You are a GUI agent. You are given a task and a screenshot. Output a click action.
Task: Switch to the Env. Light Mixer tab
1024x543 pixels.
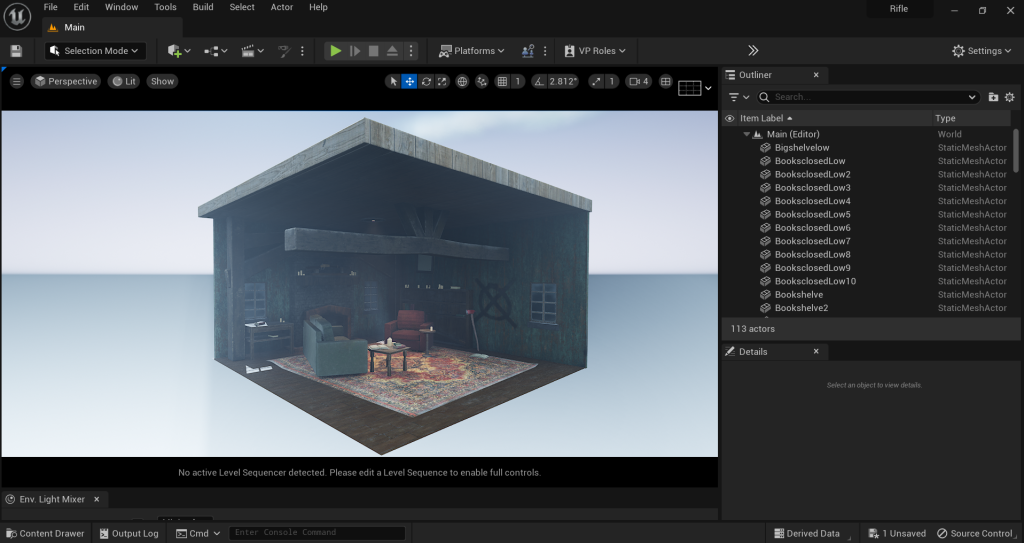[x=53, y=499]
